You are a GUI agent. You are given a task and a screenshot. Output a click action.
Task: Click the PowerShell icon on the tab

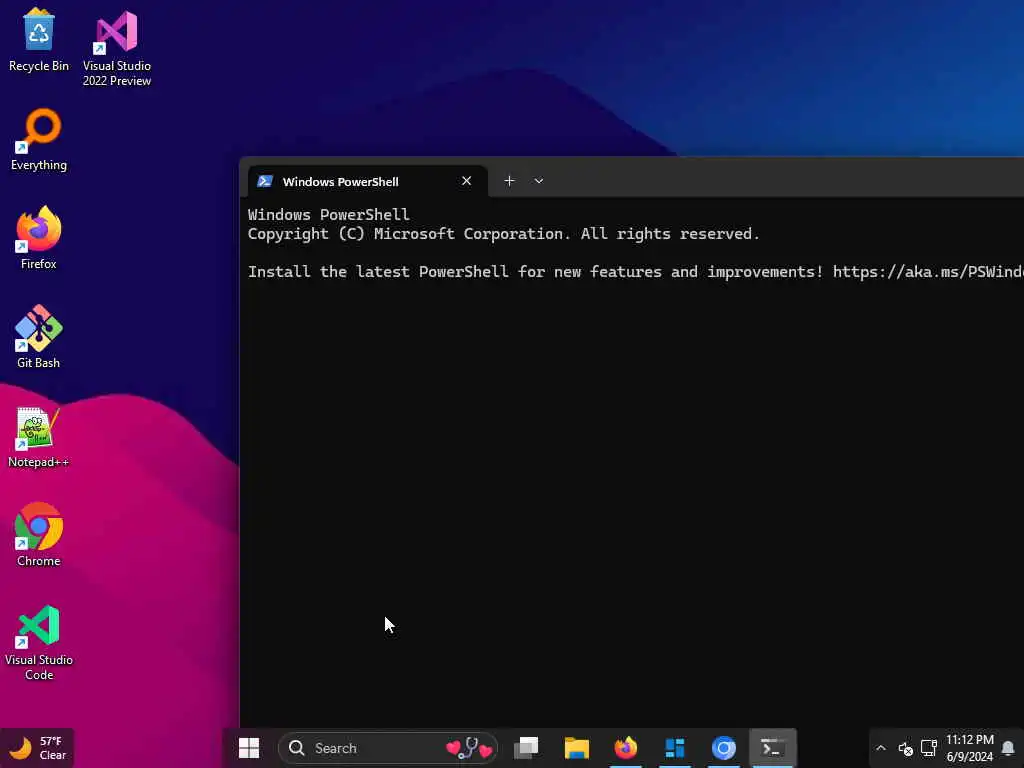click(x=264, y=182)
